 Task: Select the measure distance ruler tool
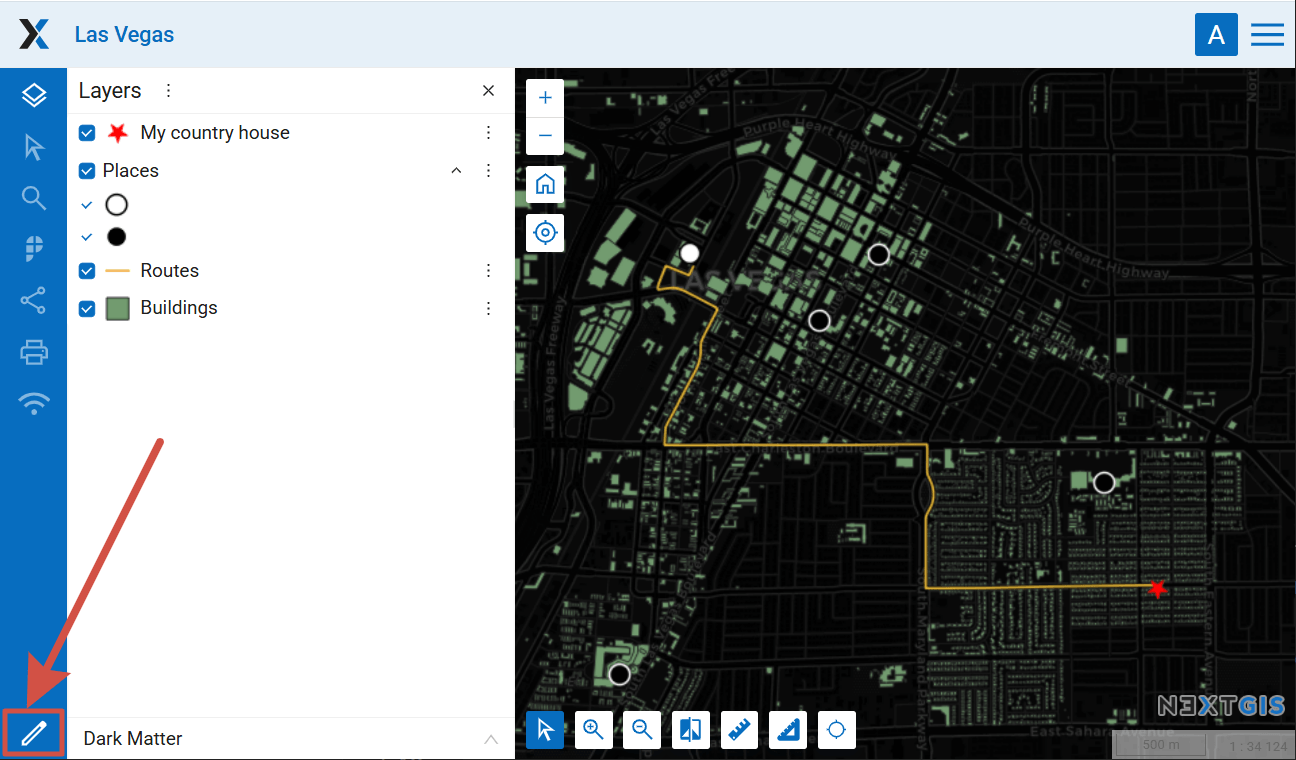[740, 730]
